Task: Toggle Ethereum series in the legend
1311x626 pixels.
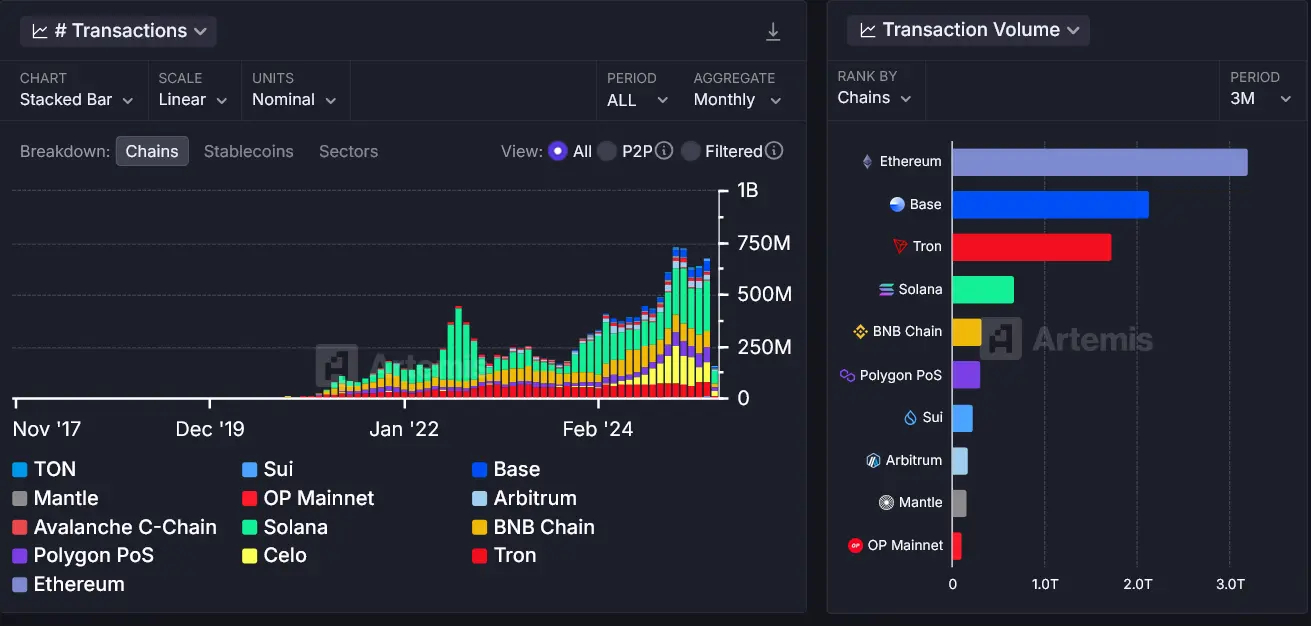Action: click(68, 584)
